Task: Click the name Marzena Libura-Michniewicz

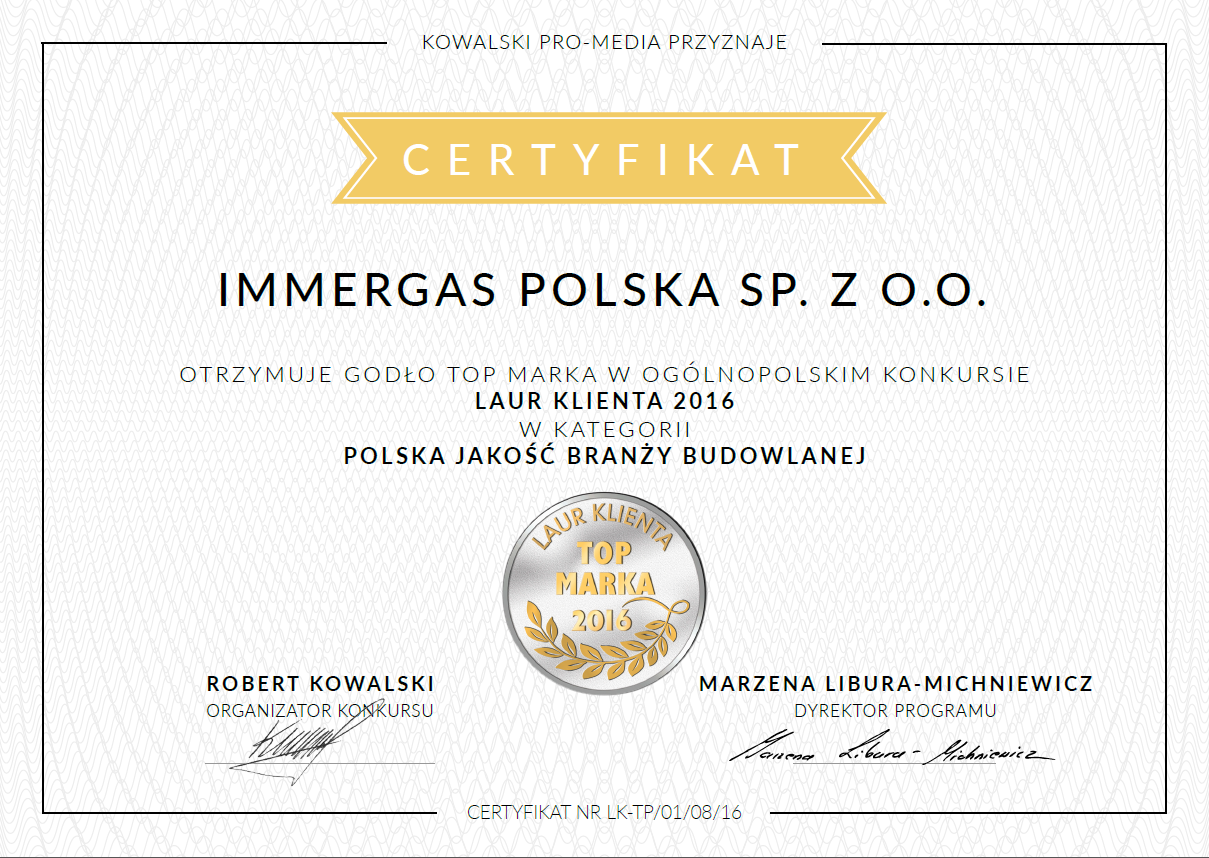Action: 896,684
